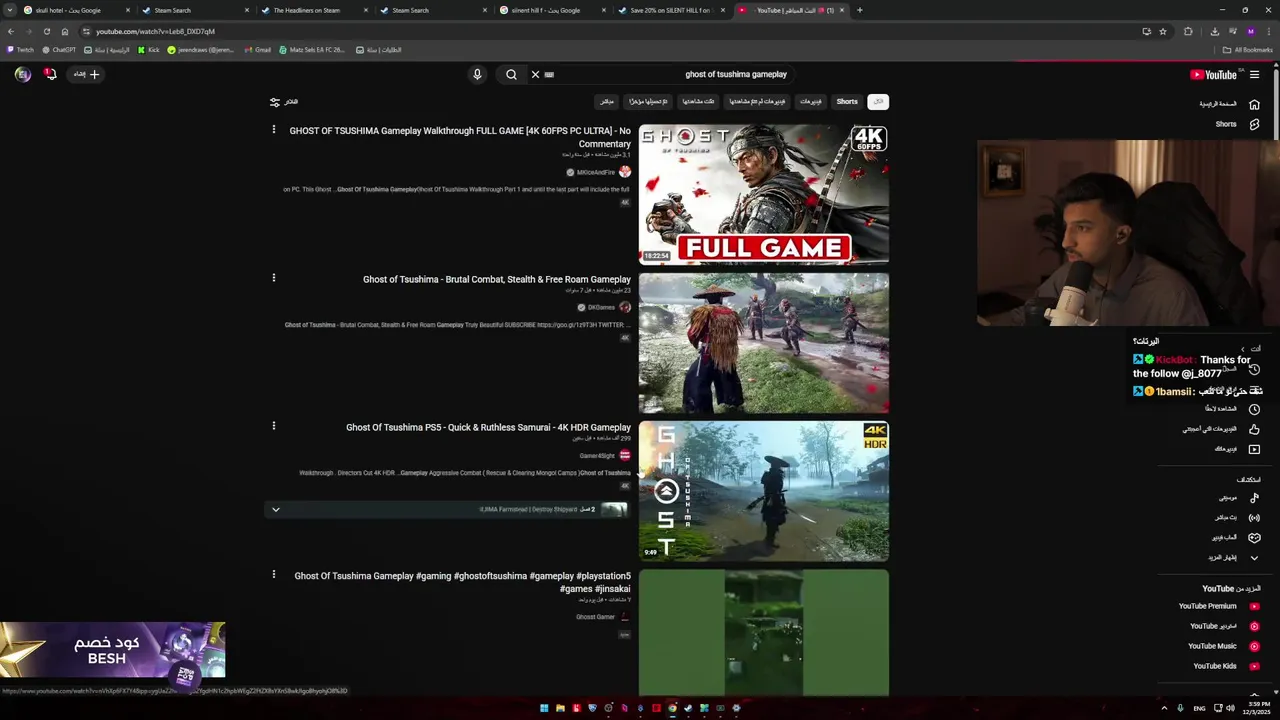Open the Brutal Combat gameplay thumbnail

coord(763,343)
